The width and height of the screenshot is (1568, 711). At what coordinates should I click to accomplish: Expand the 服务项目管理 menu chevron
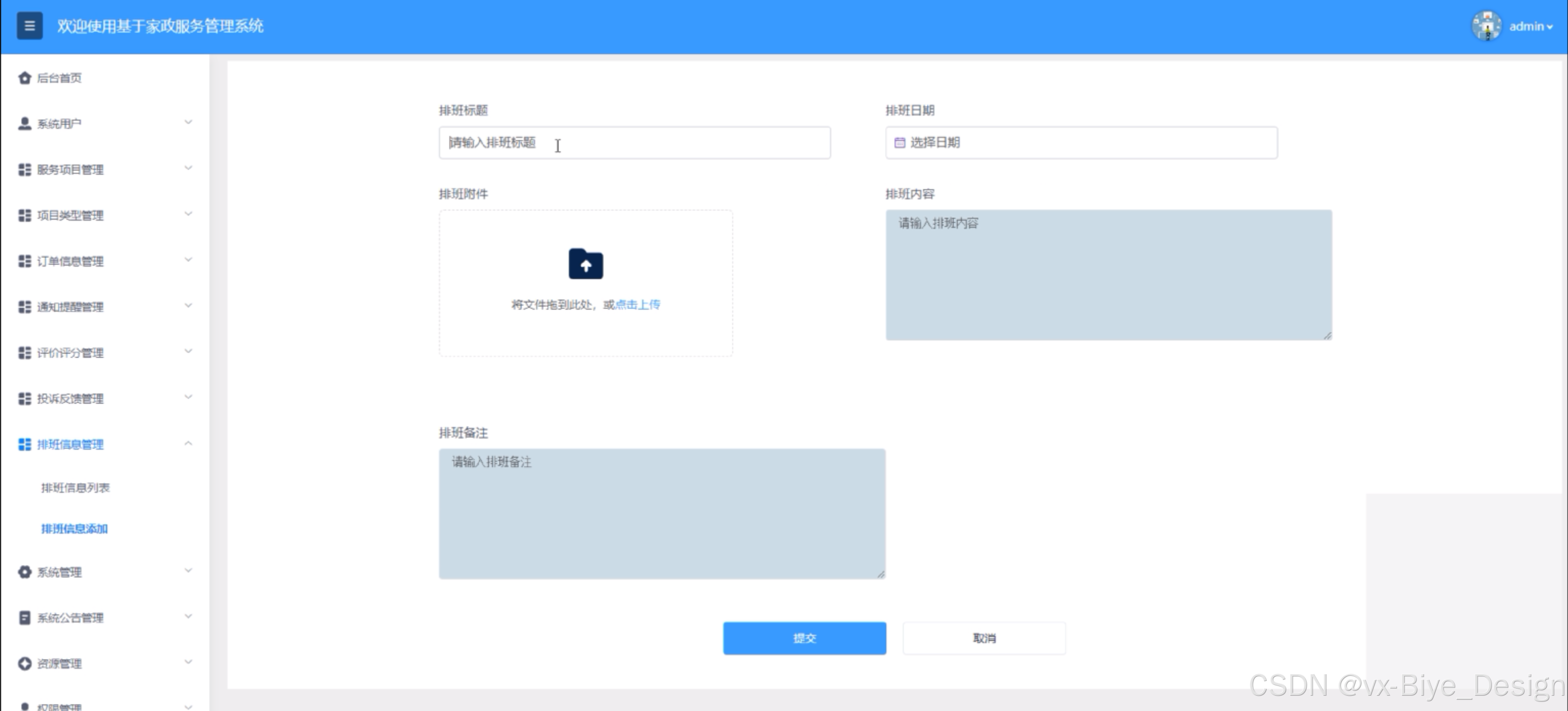pos(188,168)
